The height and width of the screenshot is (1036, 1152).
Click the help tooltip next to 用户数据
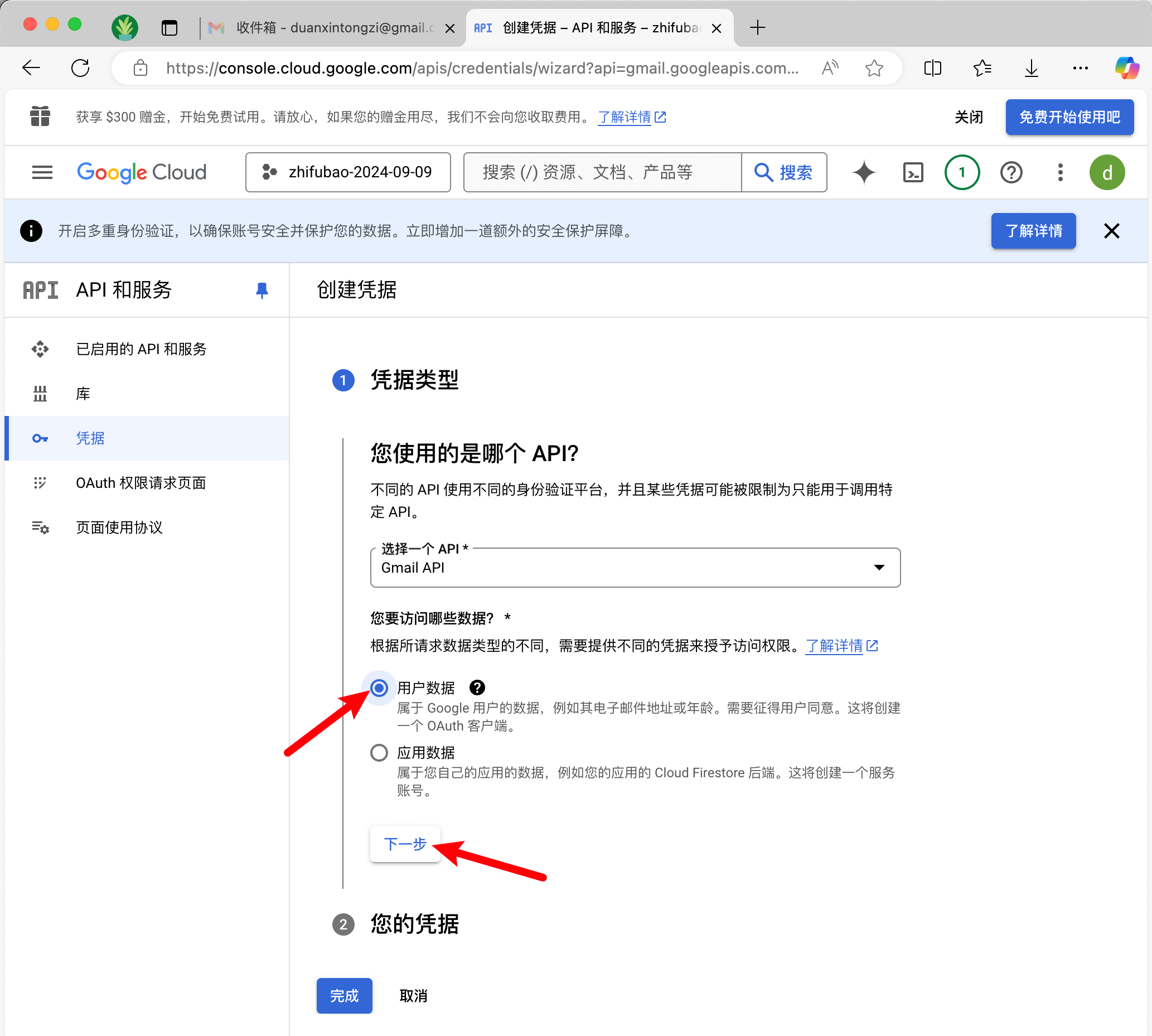[477, 688]
